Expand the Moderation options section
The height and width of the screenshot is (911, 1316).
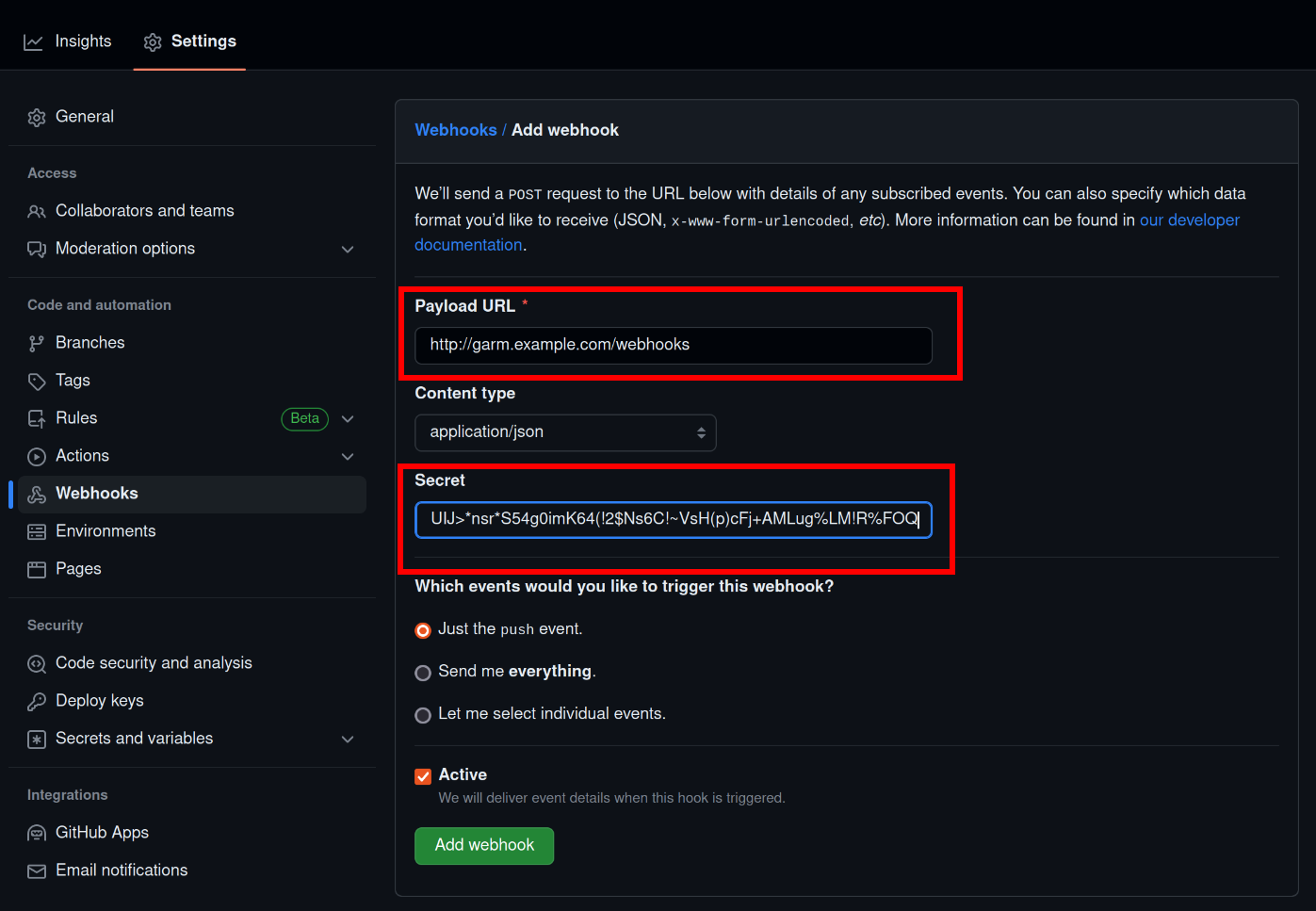348,250
